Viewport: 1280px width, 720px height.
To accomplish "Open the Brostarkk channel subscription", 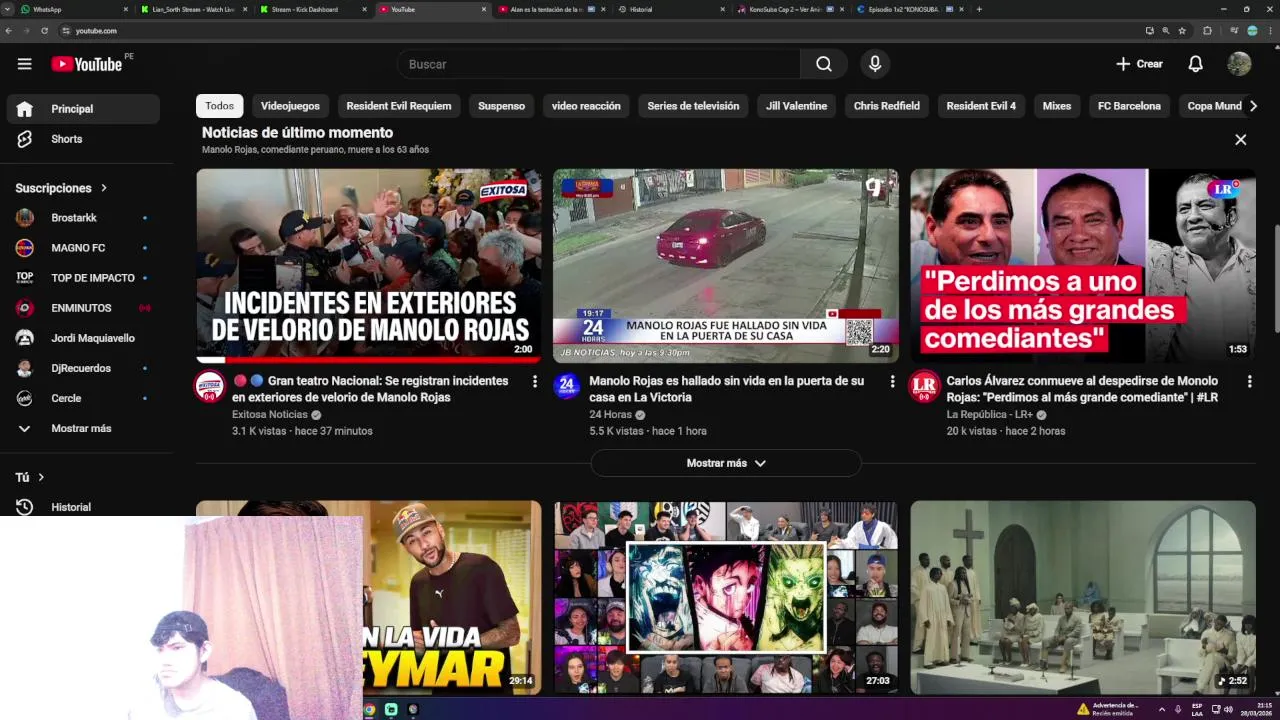I will point(83,218).
